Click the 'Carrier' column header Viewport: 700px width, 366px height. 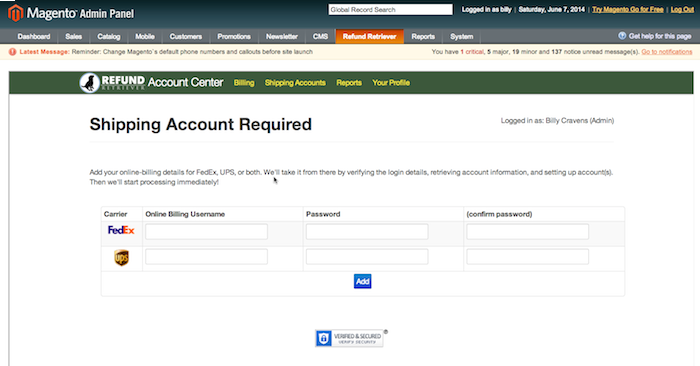point(116,214)
